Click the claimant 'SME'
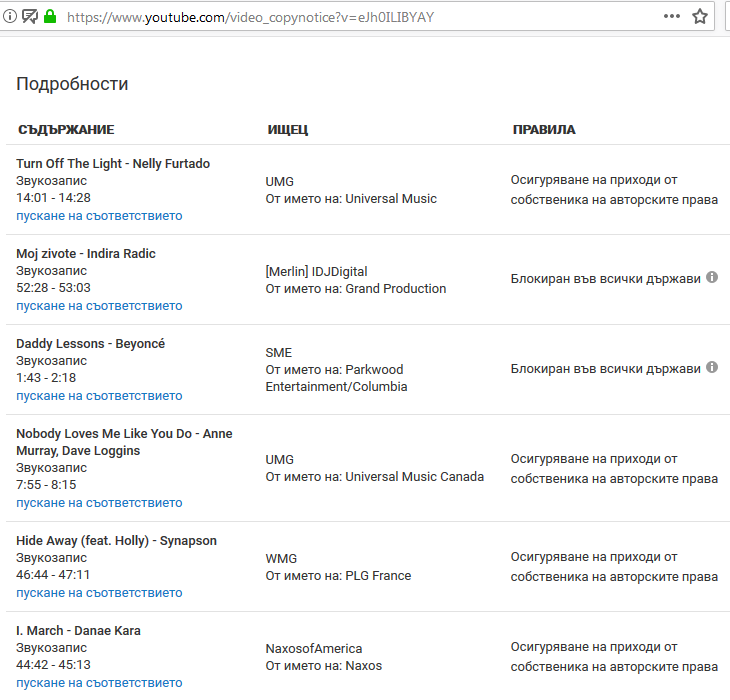 [278, 353]
